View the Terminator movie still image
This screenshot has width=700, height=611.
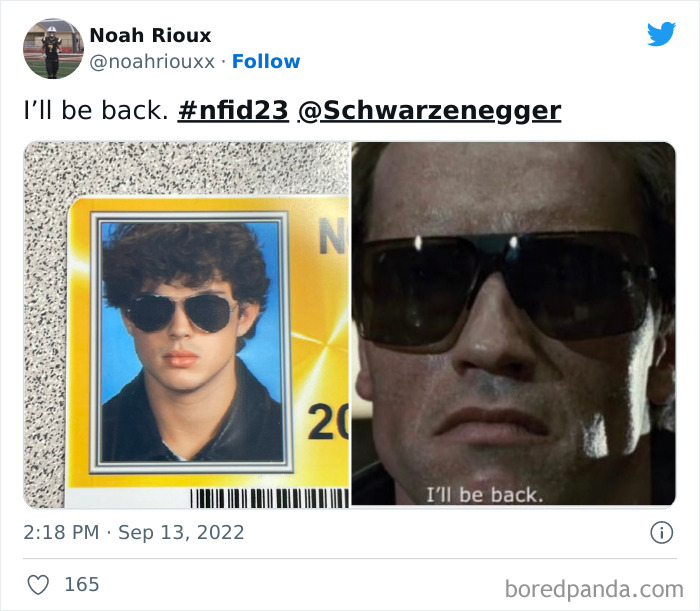pyautogui.click(x=513, y=324)
